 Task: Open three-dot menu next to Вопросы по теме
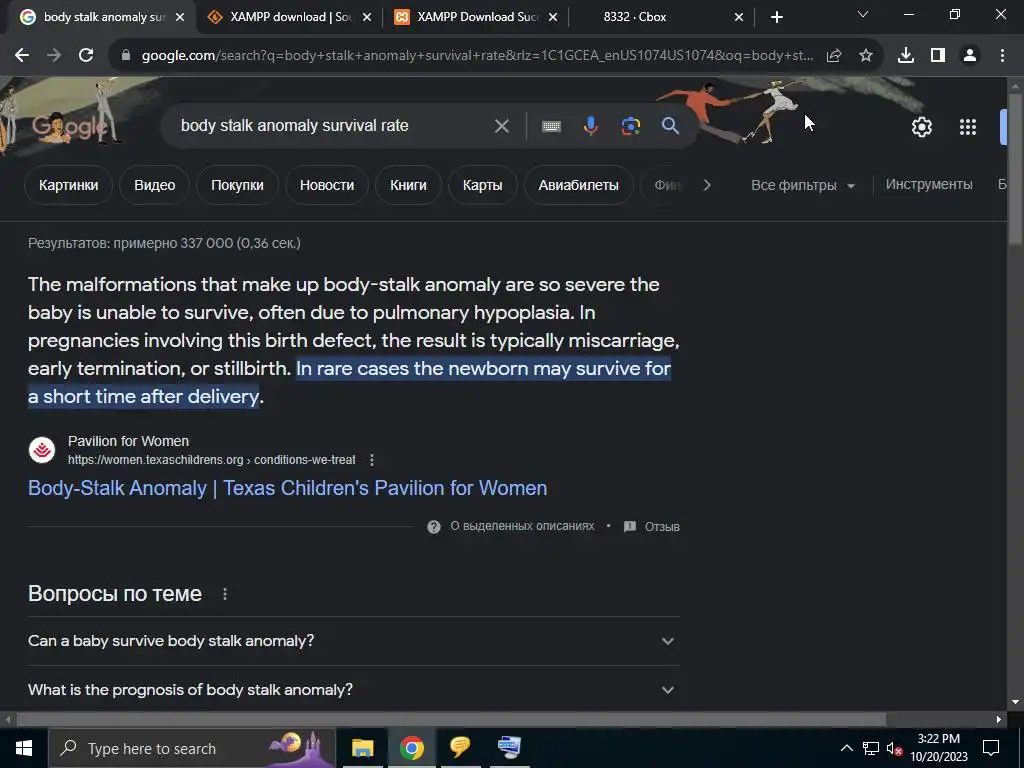click(225, 594)
